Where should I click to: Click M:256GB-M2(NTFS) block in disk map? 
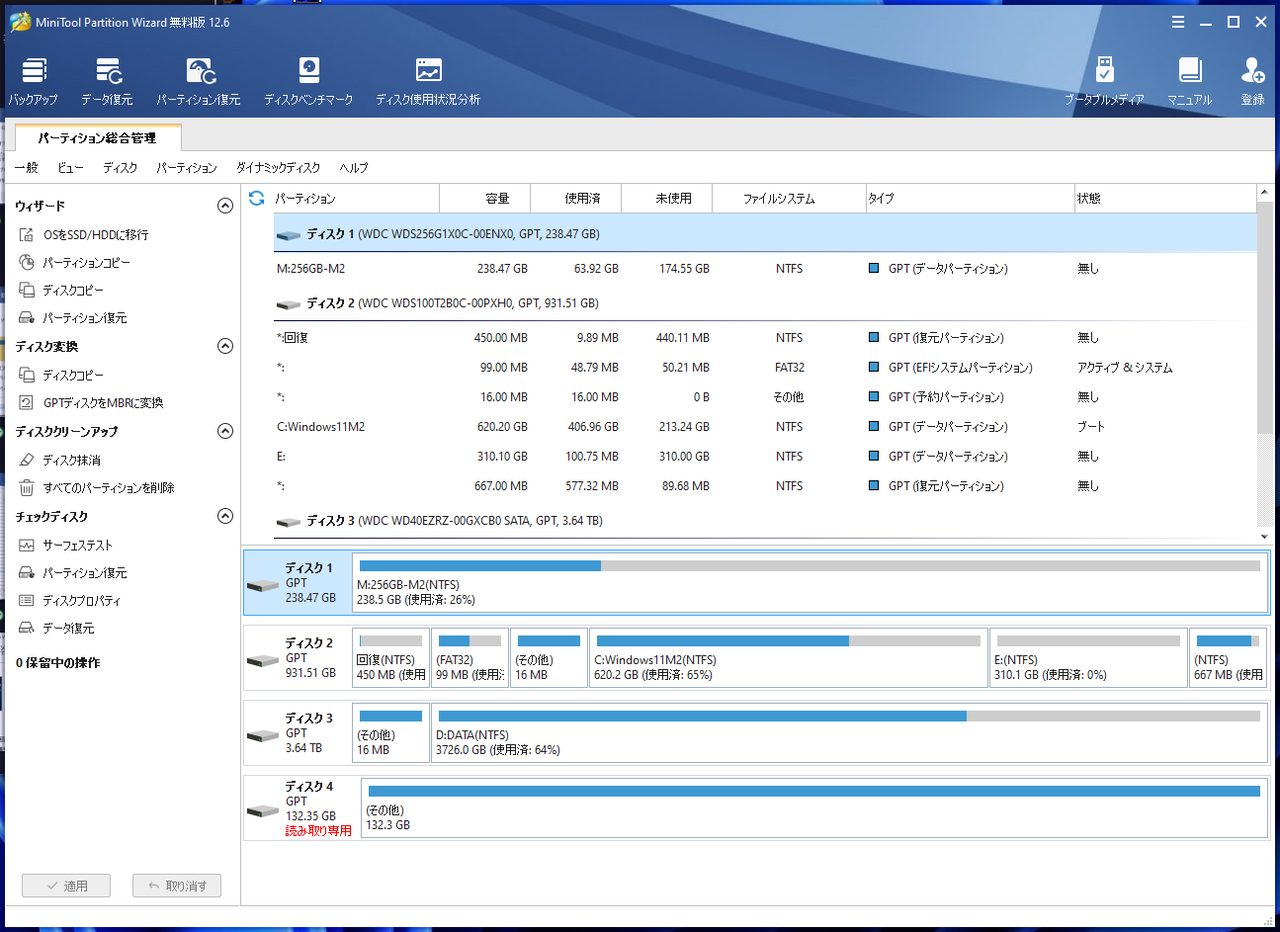809,582
